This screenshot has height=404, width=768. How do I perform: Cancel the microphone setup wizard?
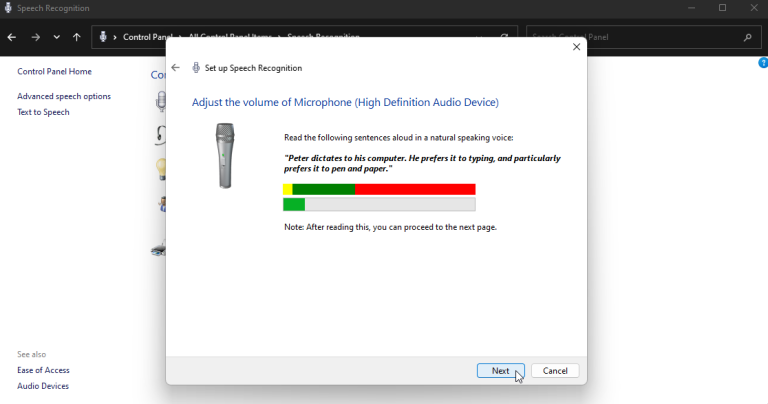pos(555,371)
